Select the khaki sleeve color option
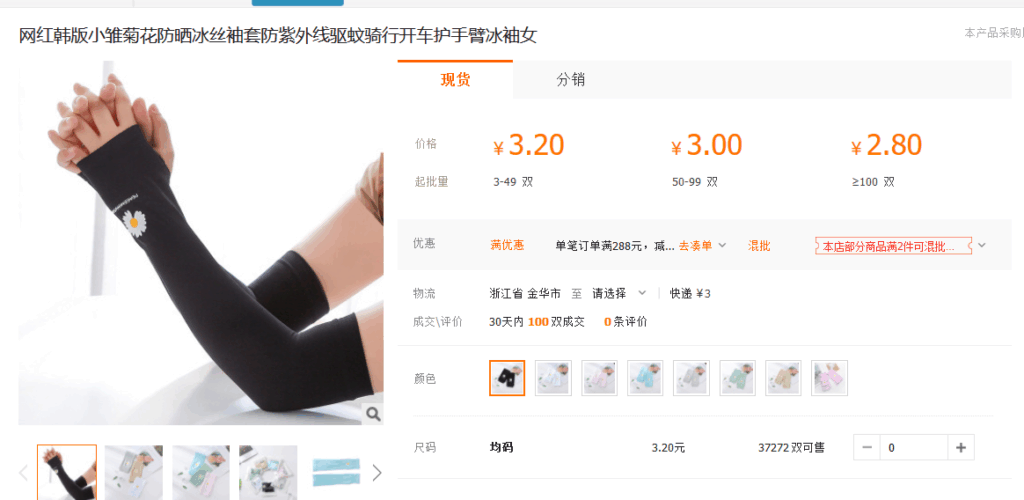This screenshot has height=500, width=1024. [783, 378]
